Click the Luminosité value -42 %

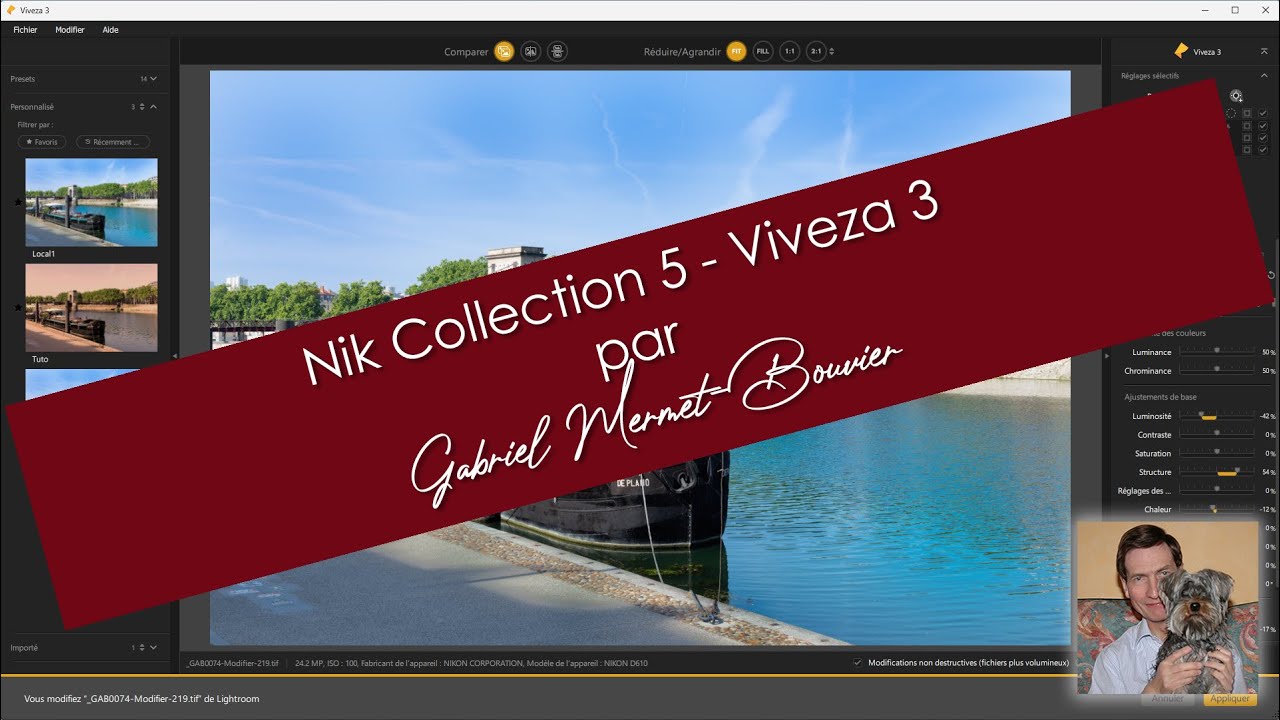click(1268, 416)
